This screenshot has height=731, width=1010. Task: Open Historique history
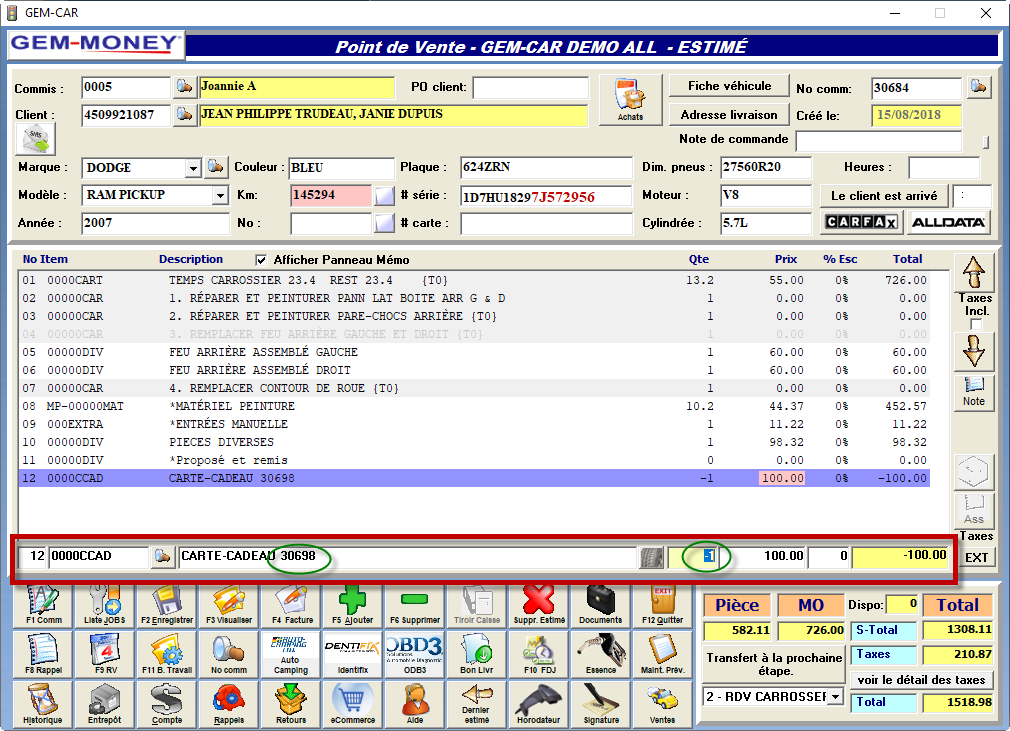click(x=43, y=703)
